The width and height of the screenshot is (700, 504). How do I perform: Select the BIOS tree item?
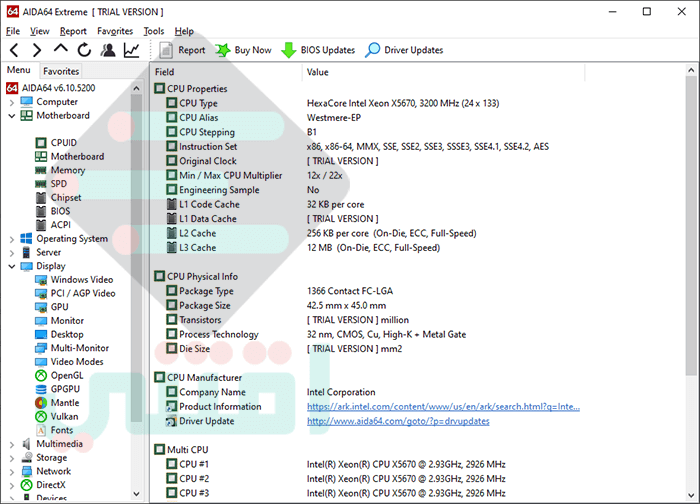53,211
